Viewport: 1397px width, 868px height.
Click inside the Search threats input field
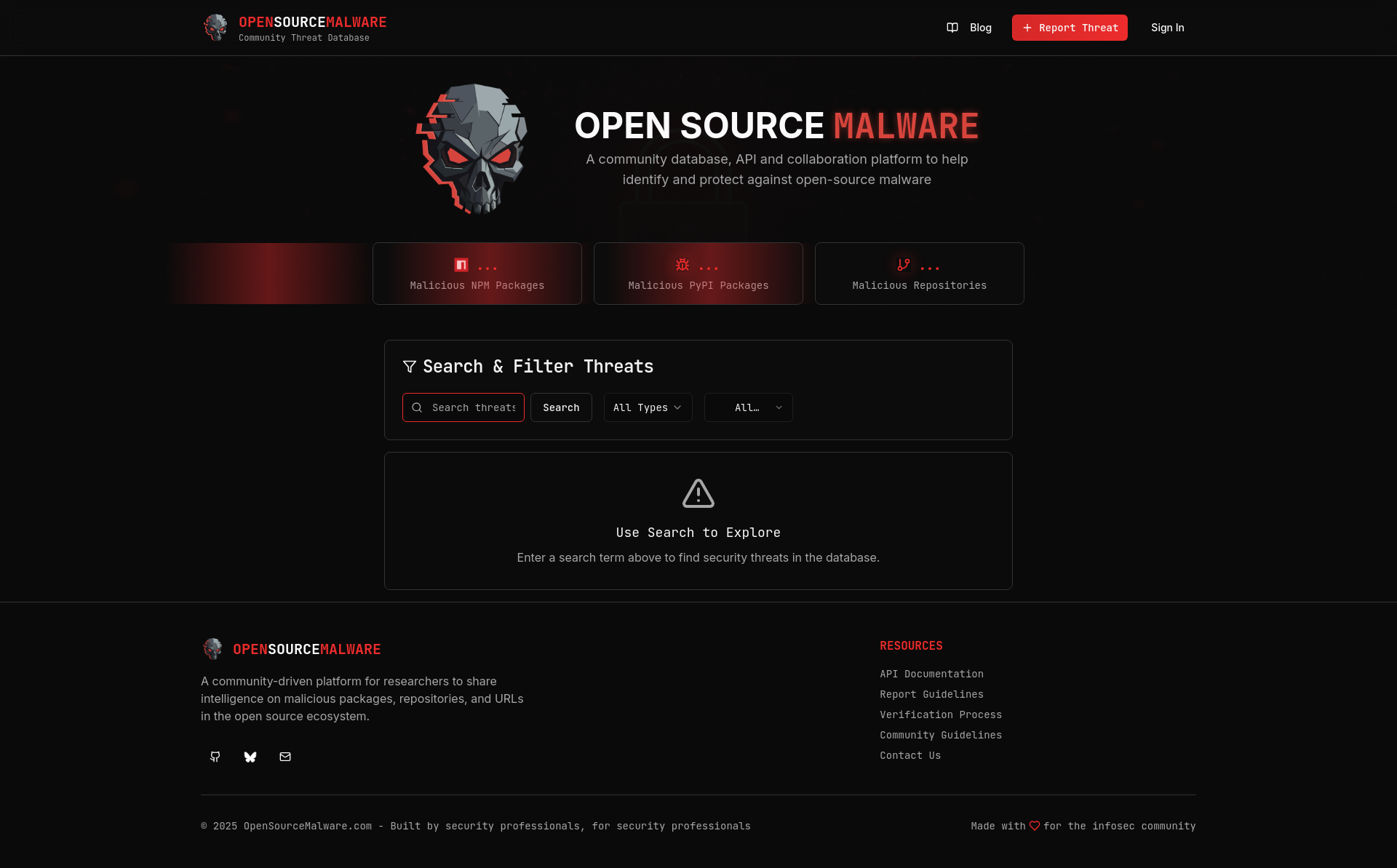tap(473, 407)
